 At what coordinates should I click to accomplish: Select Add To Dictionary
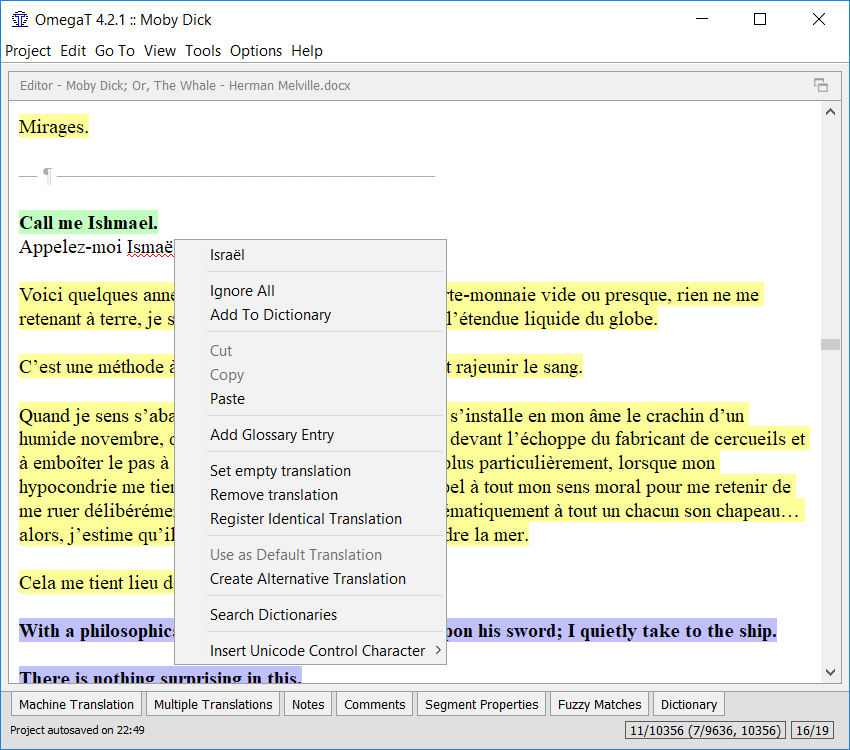pyautogui.click(x=310, y=315)
